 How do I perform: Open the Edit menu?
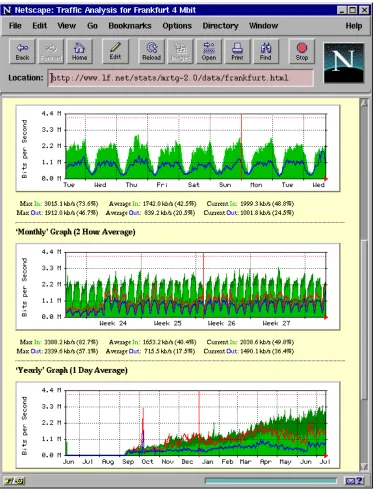[40, 26]
